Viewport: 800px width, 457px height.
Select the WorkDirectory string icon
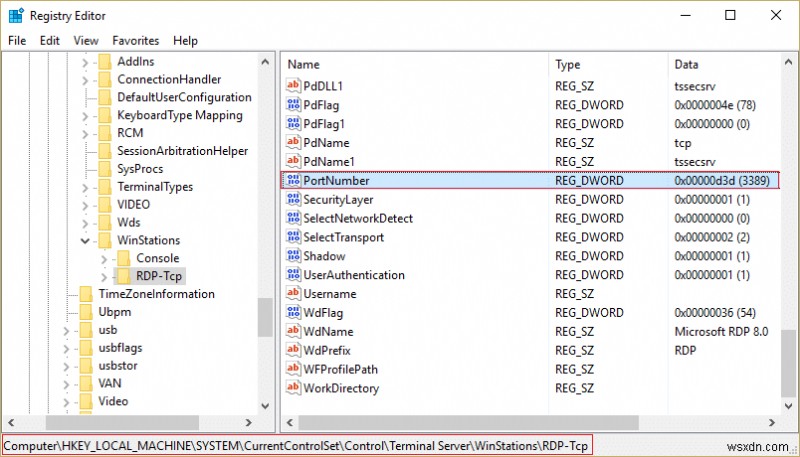293,388
